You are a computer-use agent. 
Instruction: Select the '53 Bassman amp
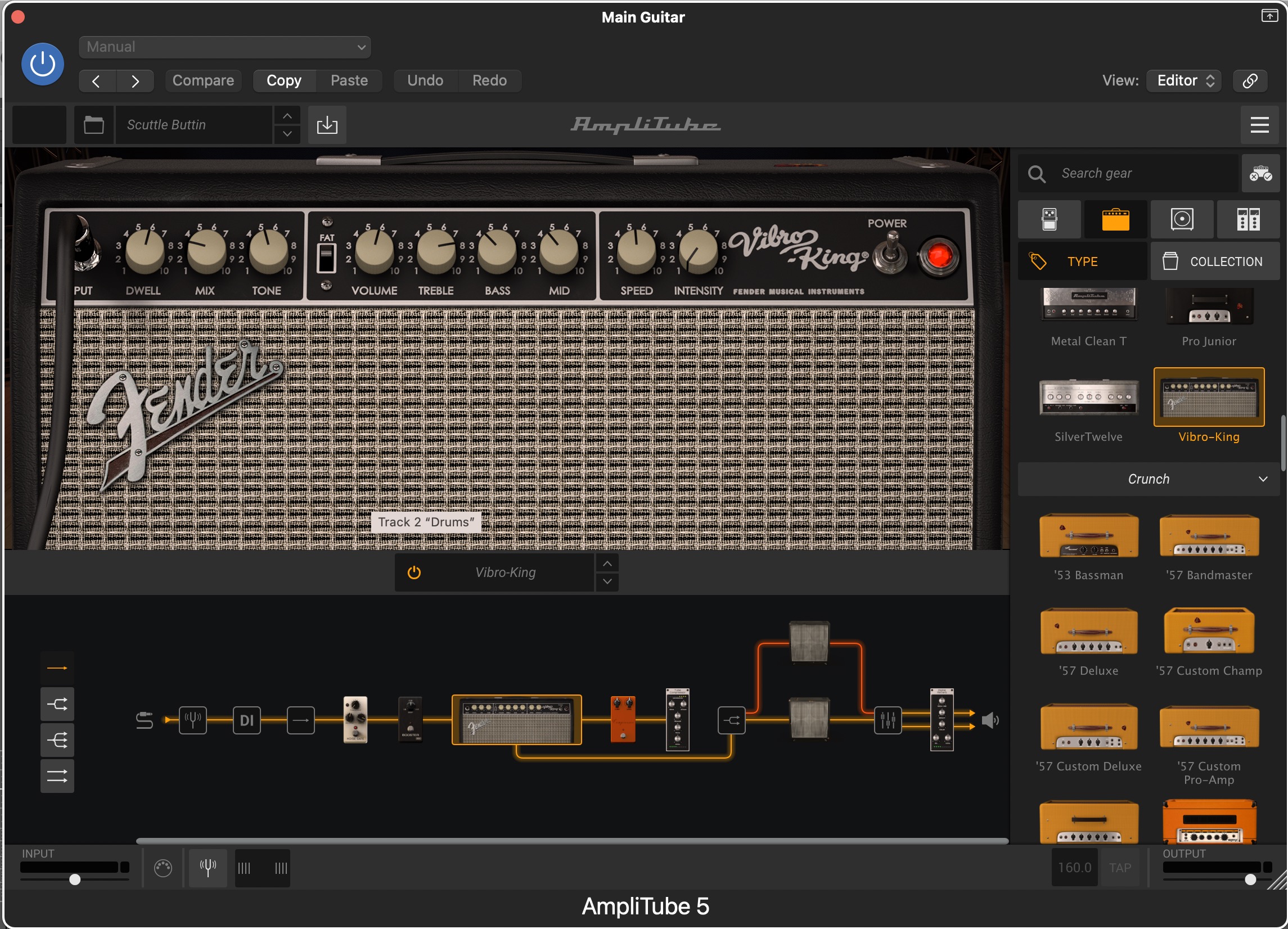pyautogui.click(x=1089, y=546)
